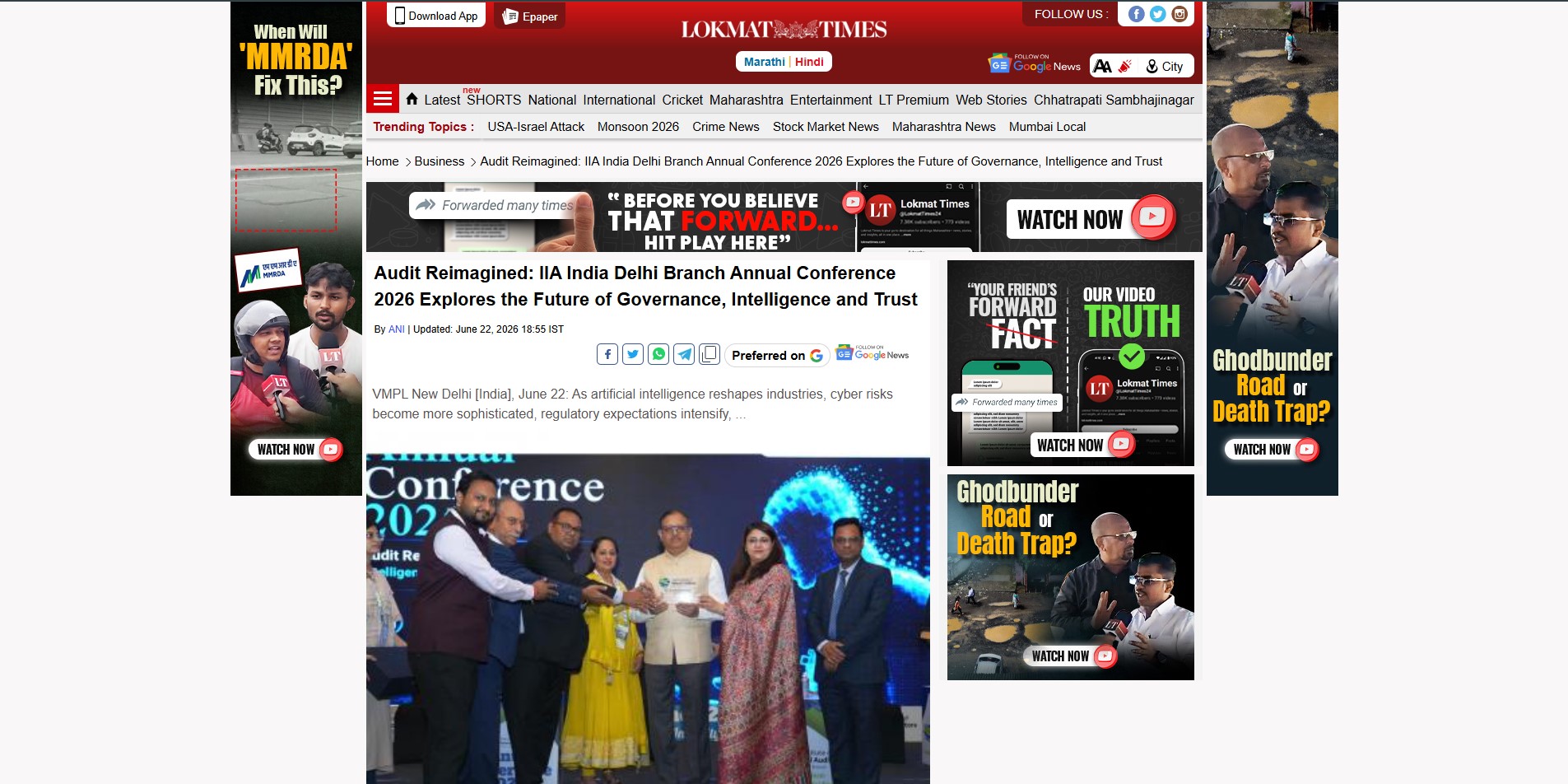Click the article title in the breadcrumb
1568x784 pixels.
[x=821, y=161]
